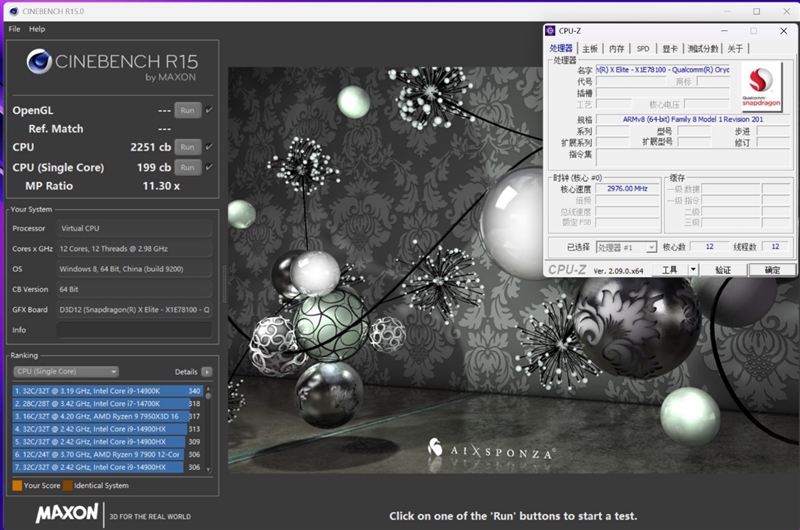Minimize the CPU-Z window

click(x=724, y=31)
